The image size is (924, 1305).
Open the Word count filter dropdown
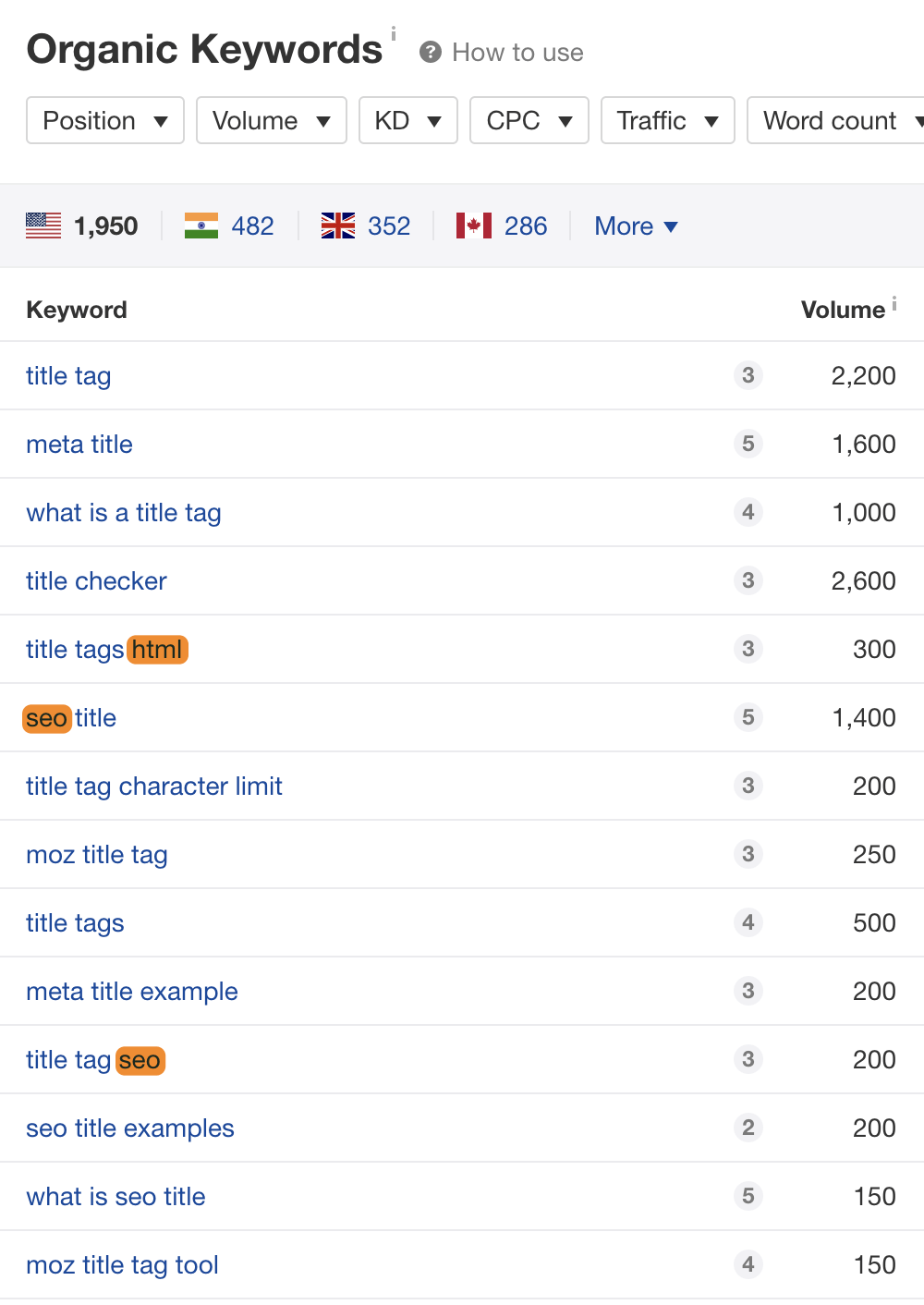tap(841, 120)
